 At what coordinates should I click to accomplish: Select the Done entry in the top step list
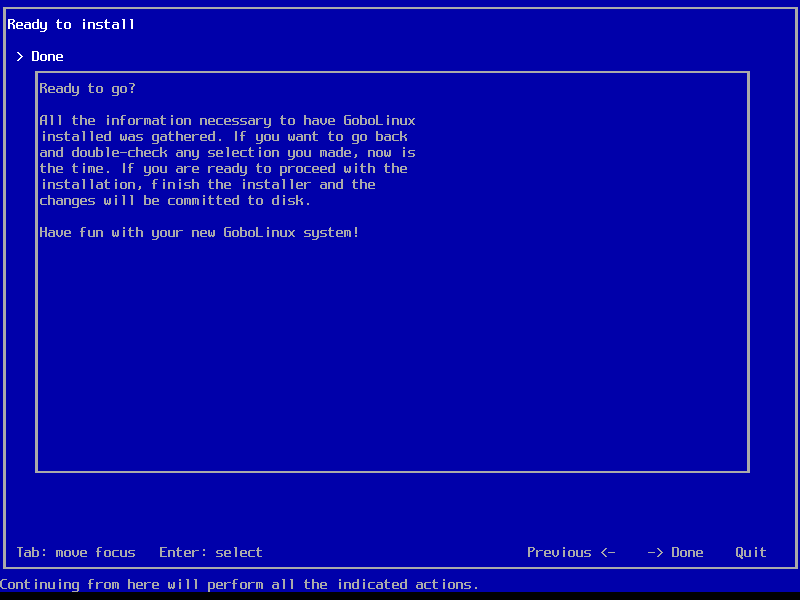coord(47,56)
